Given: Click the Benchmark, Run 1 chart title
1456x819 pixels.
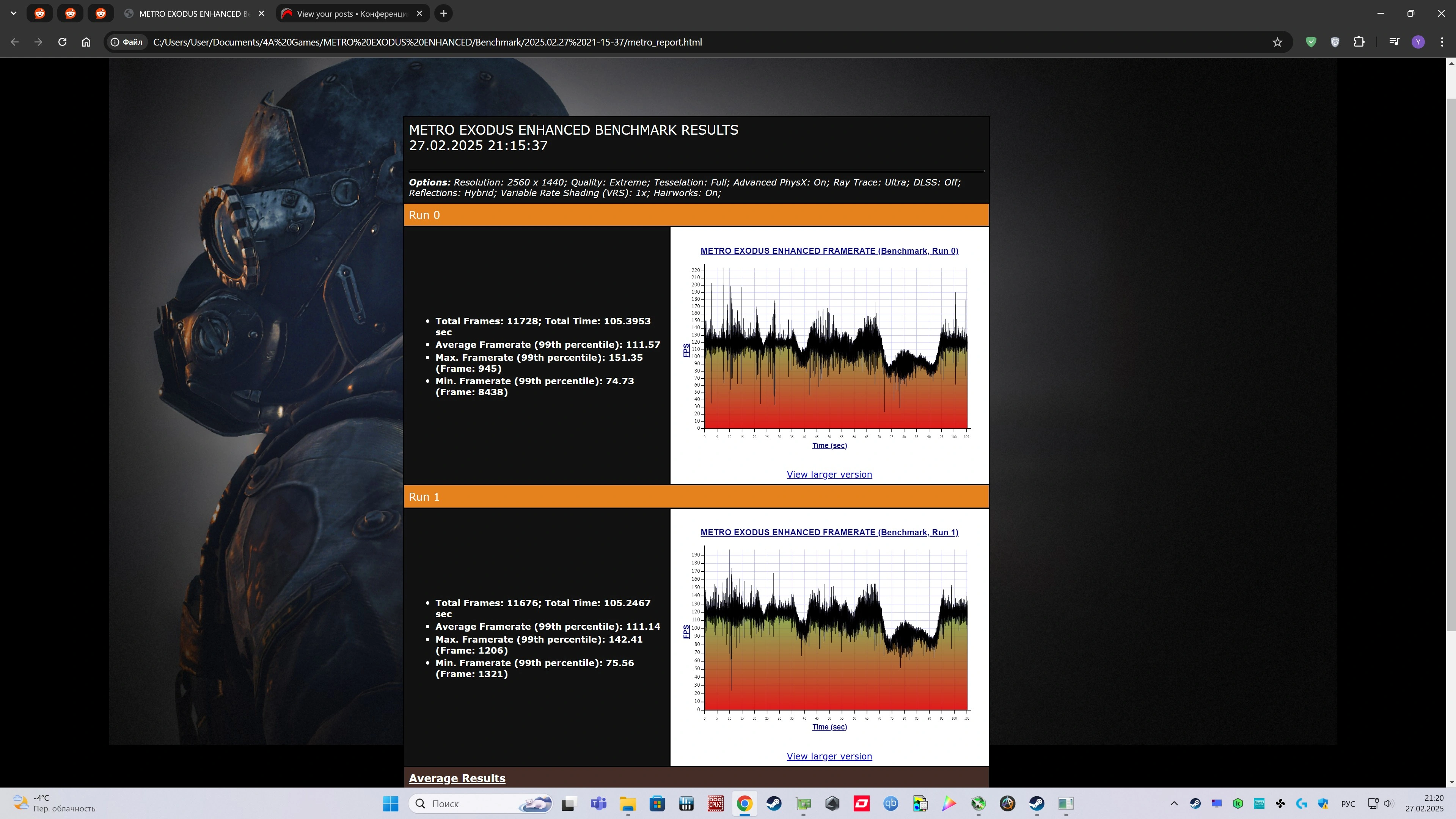Looking at the screenshot, I should pos(829,533).
